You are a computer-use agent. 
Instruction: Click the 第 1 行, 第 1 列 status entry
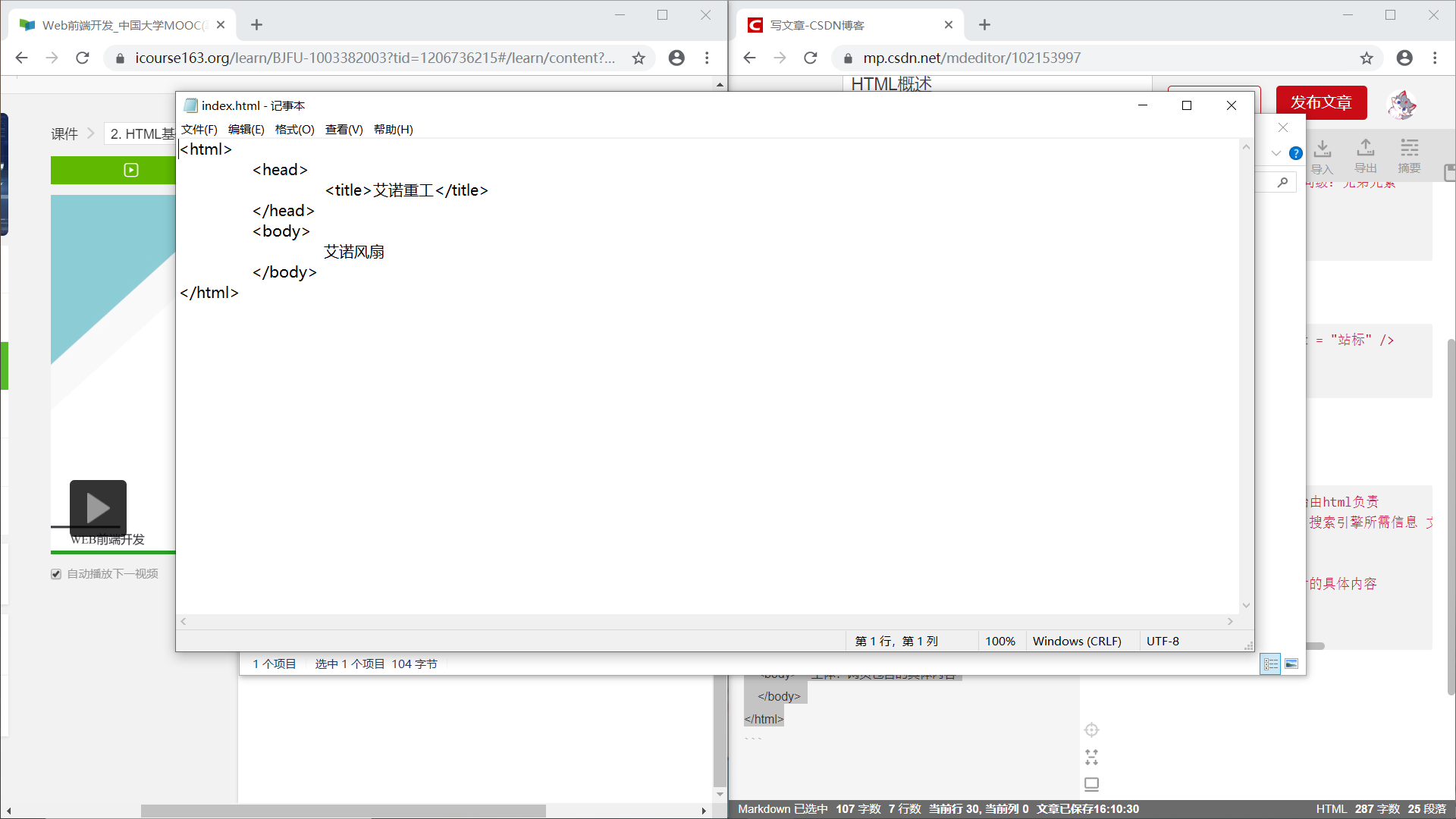point(896,642)
